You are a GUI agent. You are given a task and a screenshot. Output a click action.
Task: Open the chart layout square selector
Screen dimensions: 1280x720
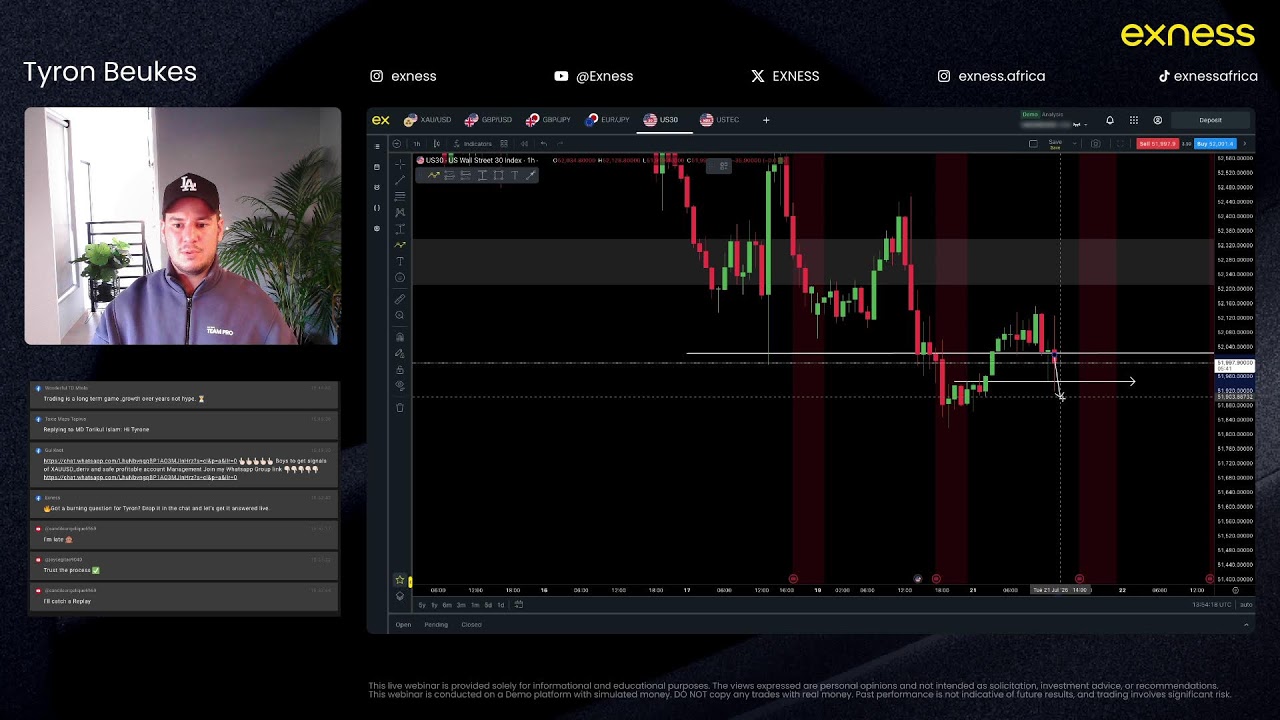coord(1033,143)
